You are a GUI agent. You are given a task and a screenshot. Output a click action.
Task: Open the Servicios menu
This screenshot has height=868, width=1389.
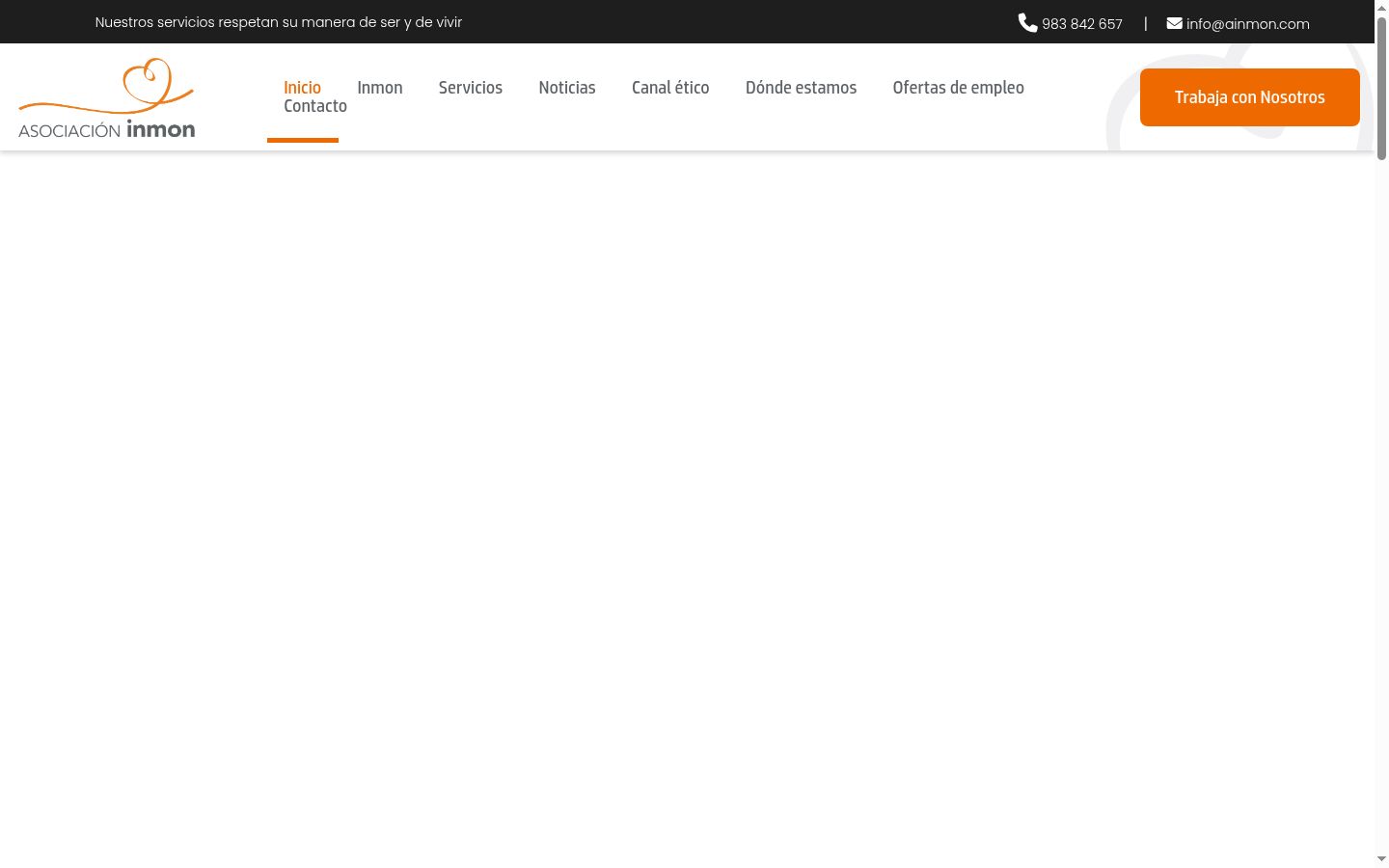coord(471,88)
